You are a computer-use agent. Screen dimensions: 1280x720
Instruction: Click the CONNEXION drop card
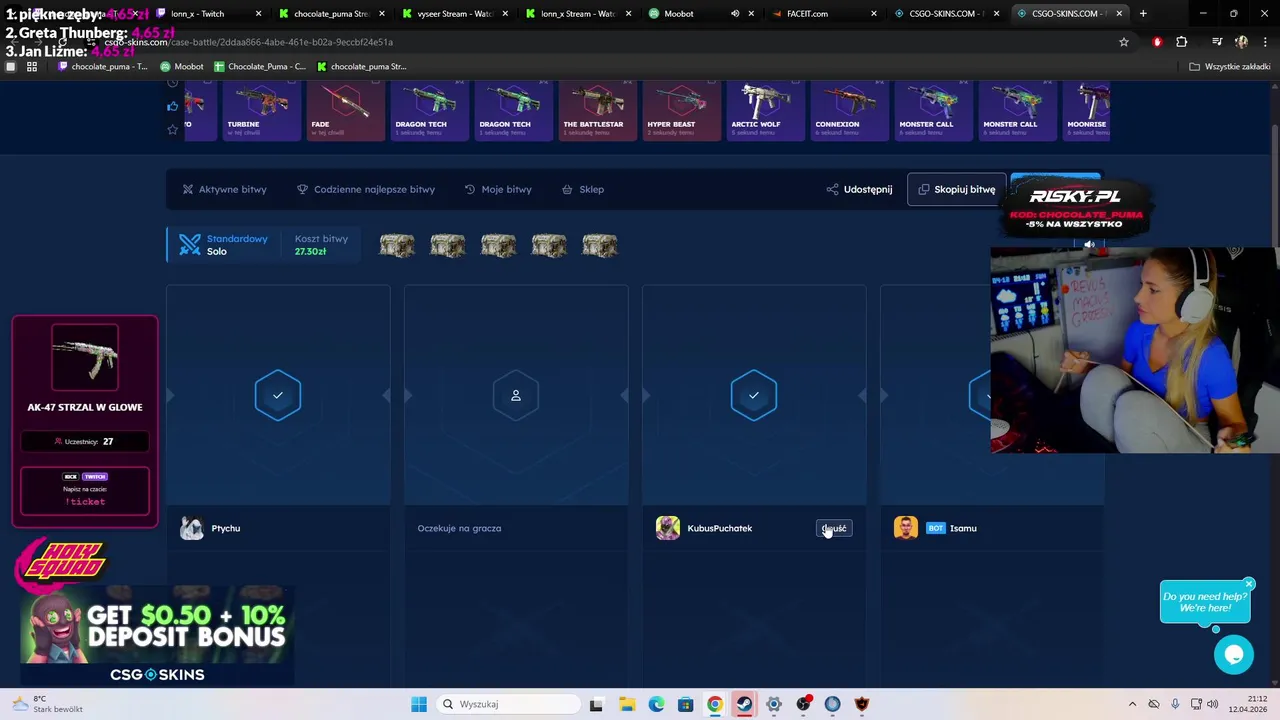point(849,111)
